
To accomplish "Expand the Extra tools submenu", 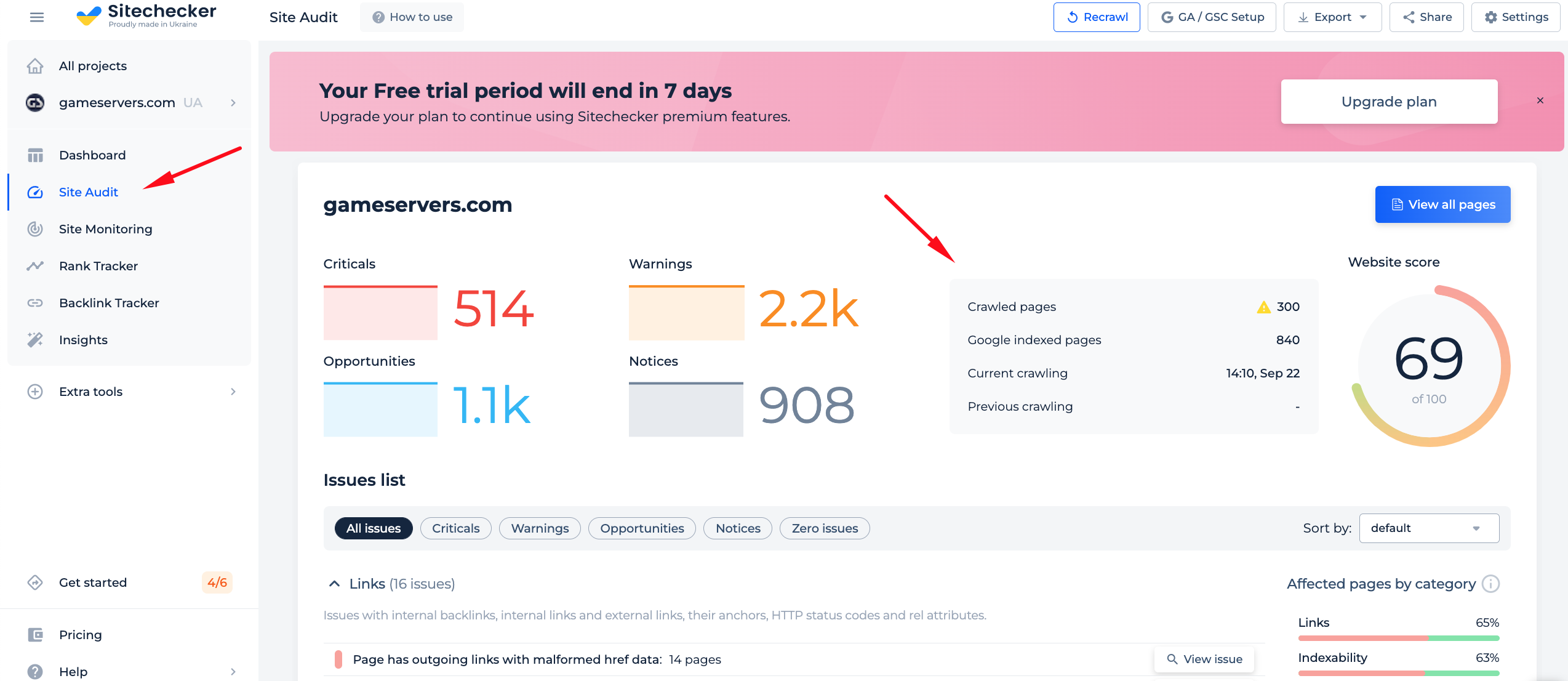I will [x=129, y=392].
